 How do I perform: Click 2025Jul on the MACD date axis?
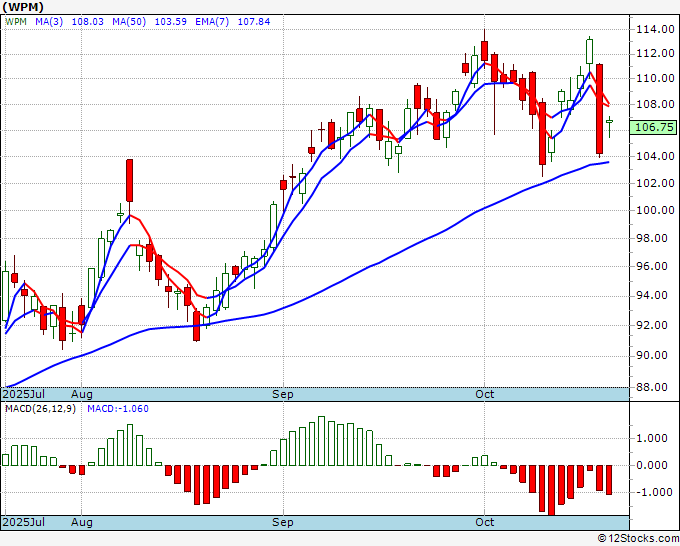point(24,522)
